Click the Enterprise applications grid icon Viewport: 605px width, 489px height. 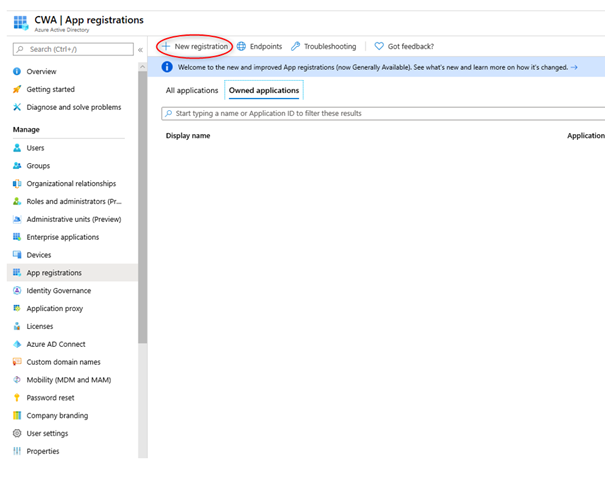pos(17,237)
